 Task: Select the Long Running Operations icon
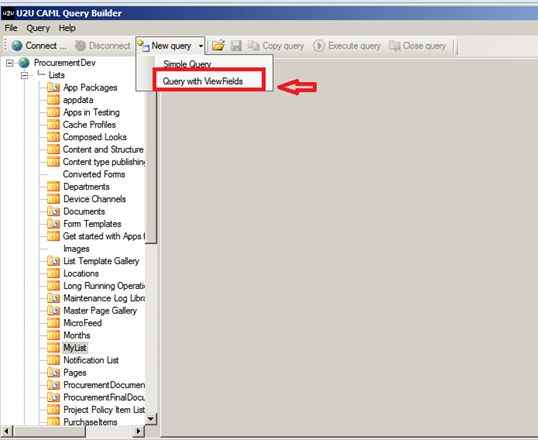coord(53,286)
